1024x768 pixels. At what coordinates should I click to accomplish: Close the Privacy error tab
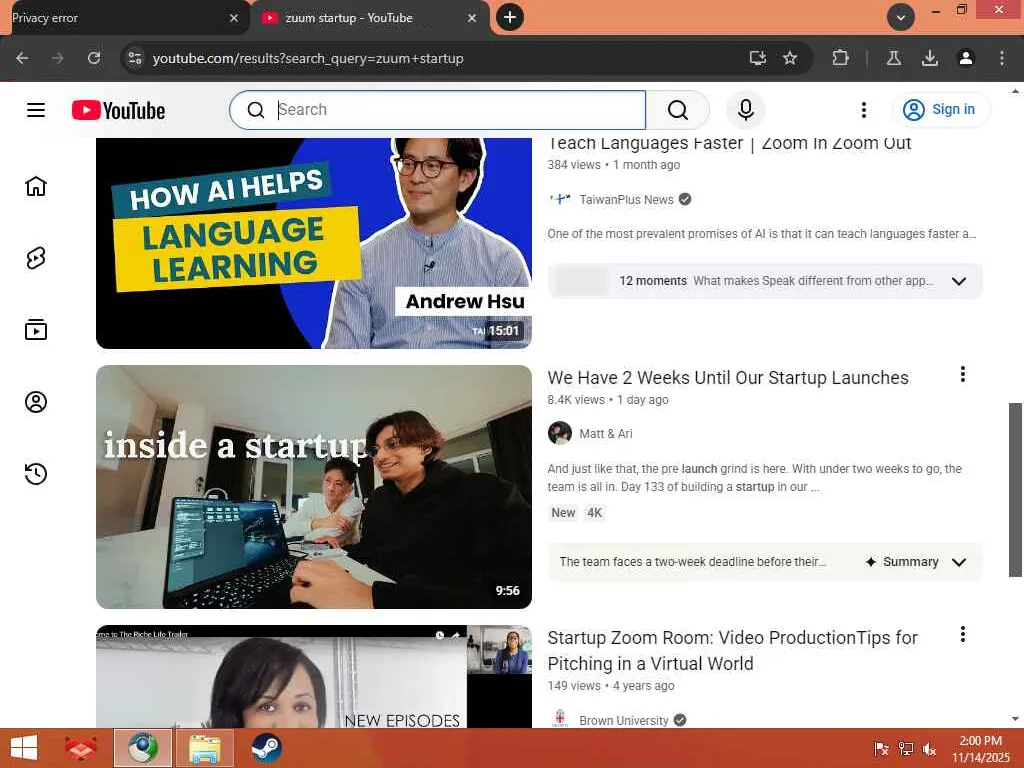[234, 18]
